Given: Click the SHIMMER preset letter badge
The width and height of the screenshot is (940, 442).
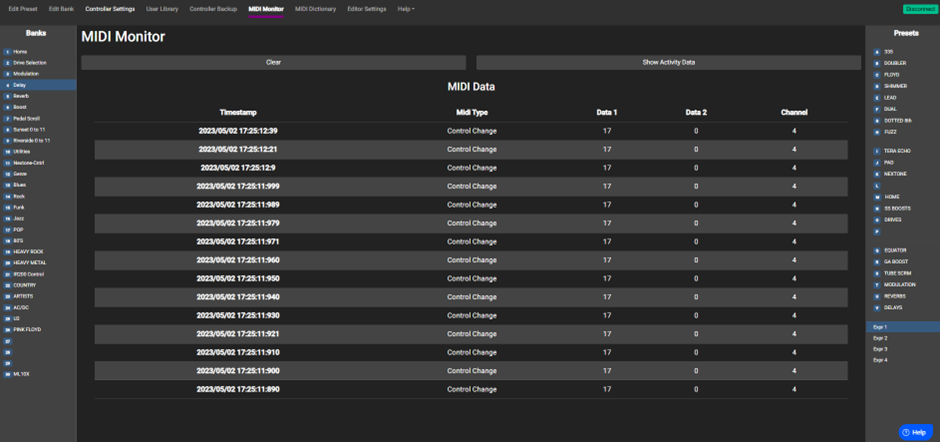Looking at the screenshot, I should point(877,86).
